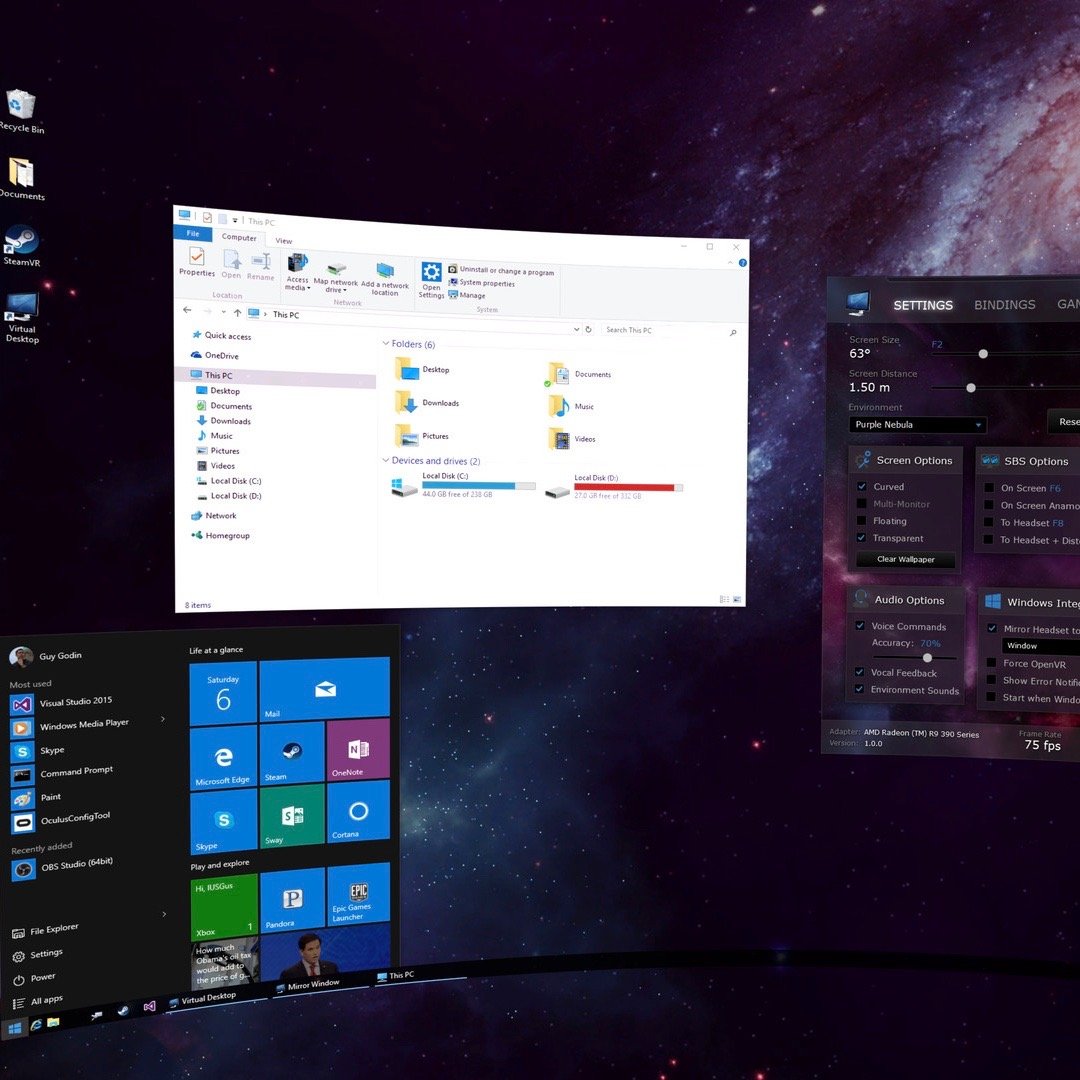Switch to the Computer ribbon tab
The image size is (1080, 1080).
pos(239,237)
